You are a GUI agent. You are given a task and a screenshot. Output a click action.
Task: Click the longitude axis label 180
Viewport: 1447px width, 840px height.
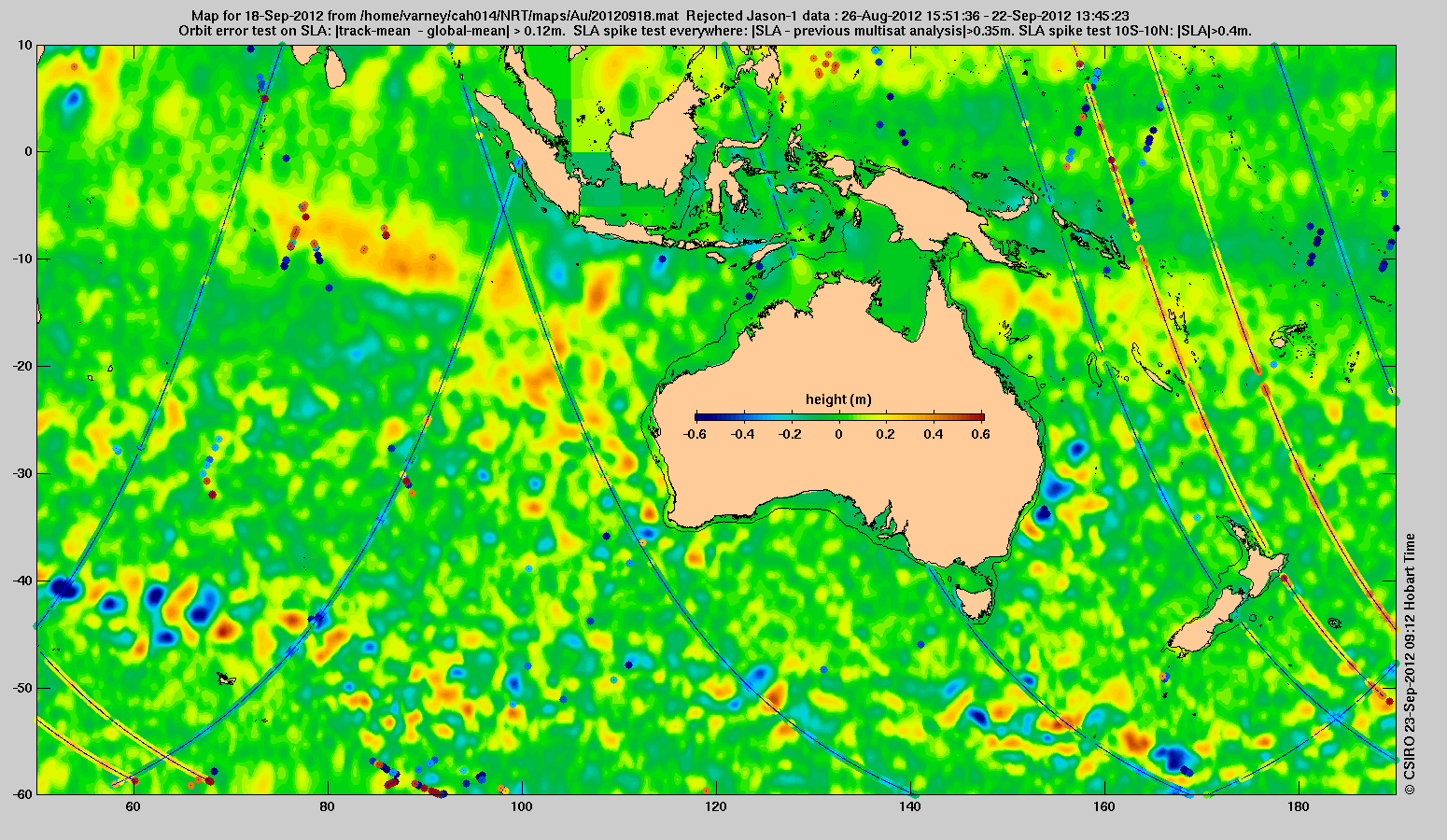[1299, 805]
